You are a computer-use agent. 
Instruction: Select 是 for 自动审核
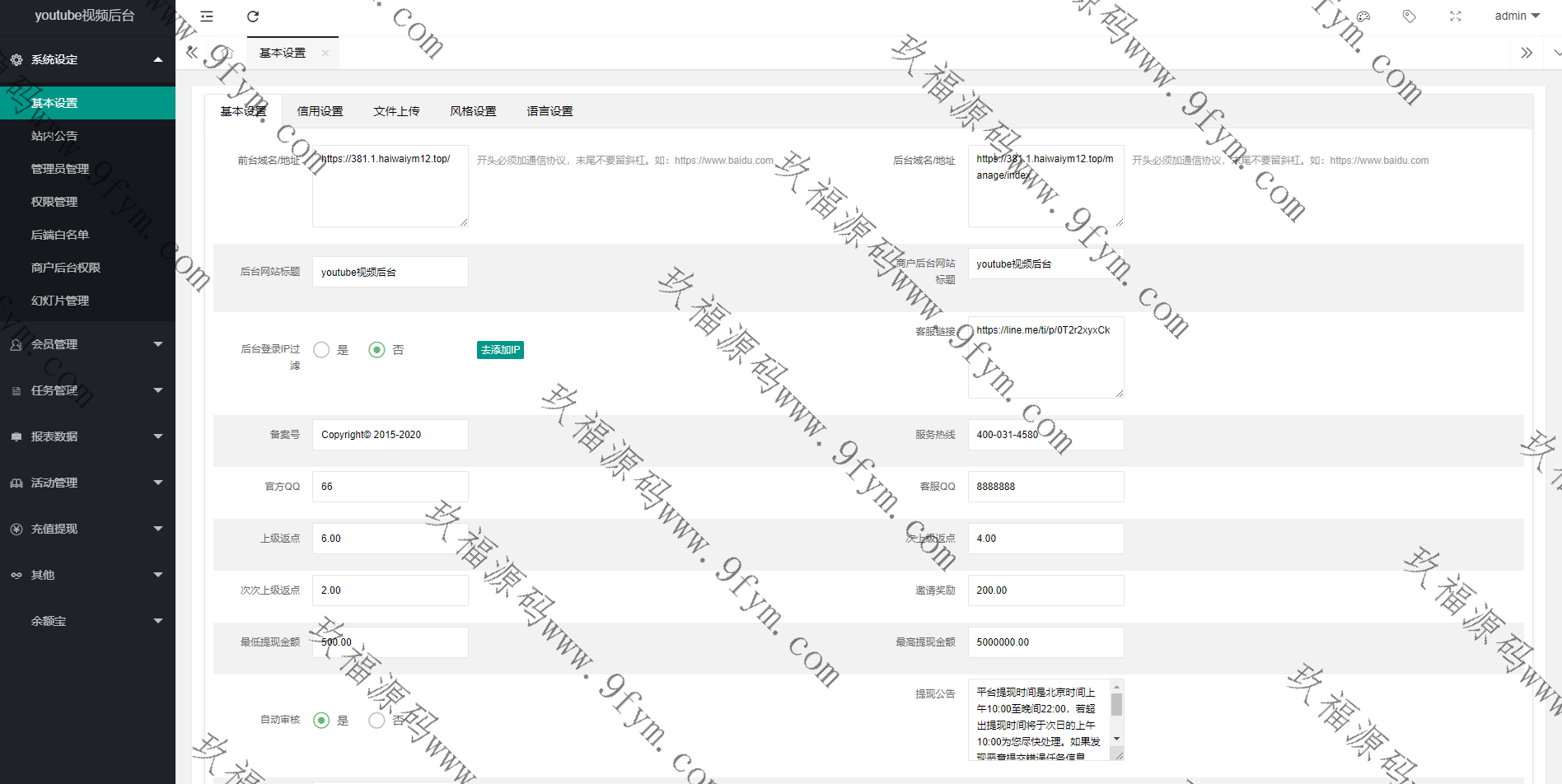coord(322,721)
